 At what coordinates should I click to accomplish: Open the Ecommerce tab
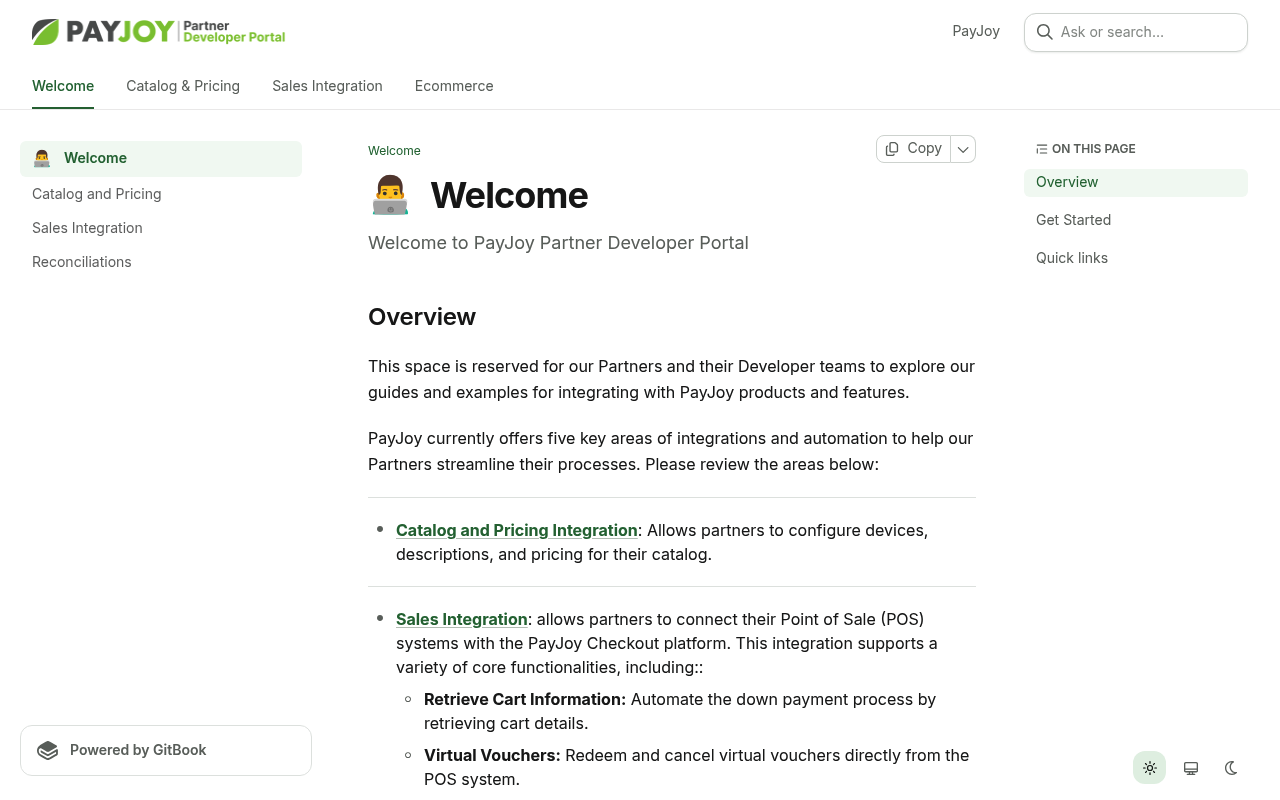454,86
